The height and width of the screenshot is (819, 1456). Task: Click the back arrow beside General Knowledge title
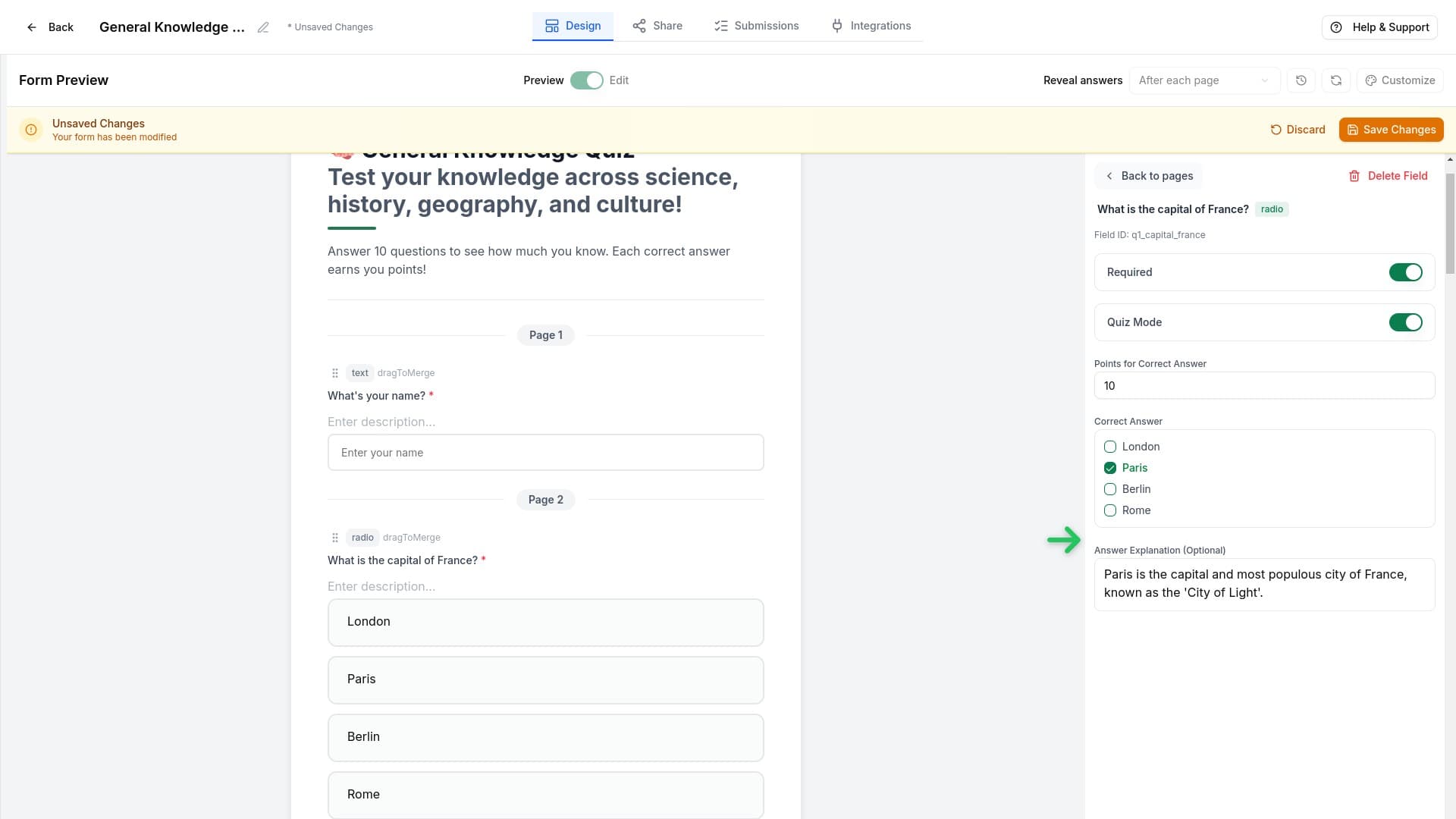[x=32, y=27]
